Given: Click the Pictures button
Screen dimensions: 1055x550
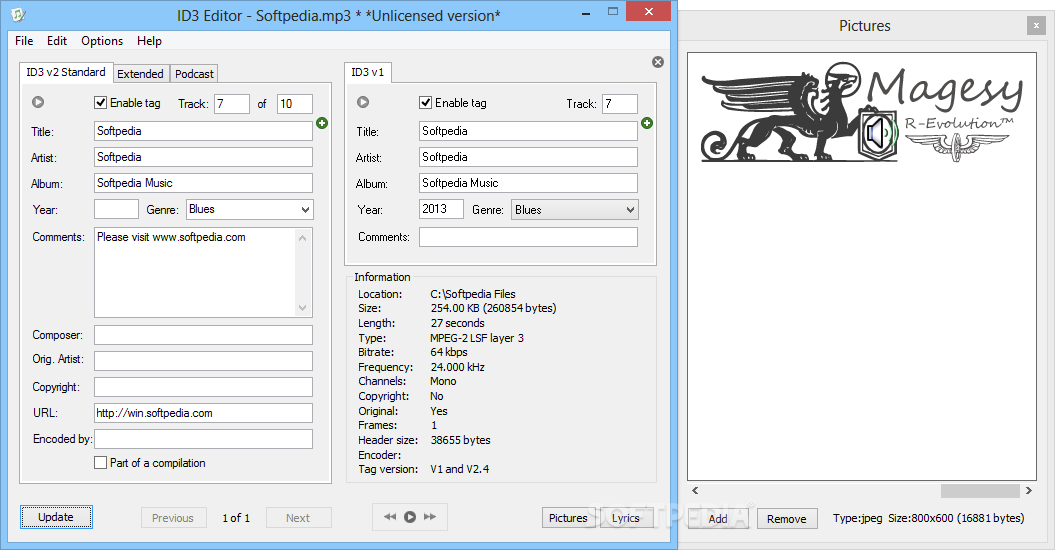Looking at the screenshot, I should coord(568,518).
